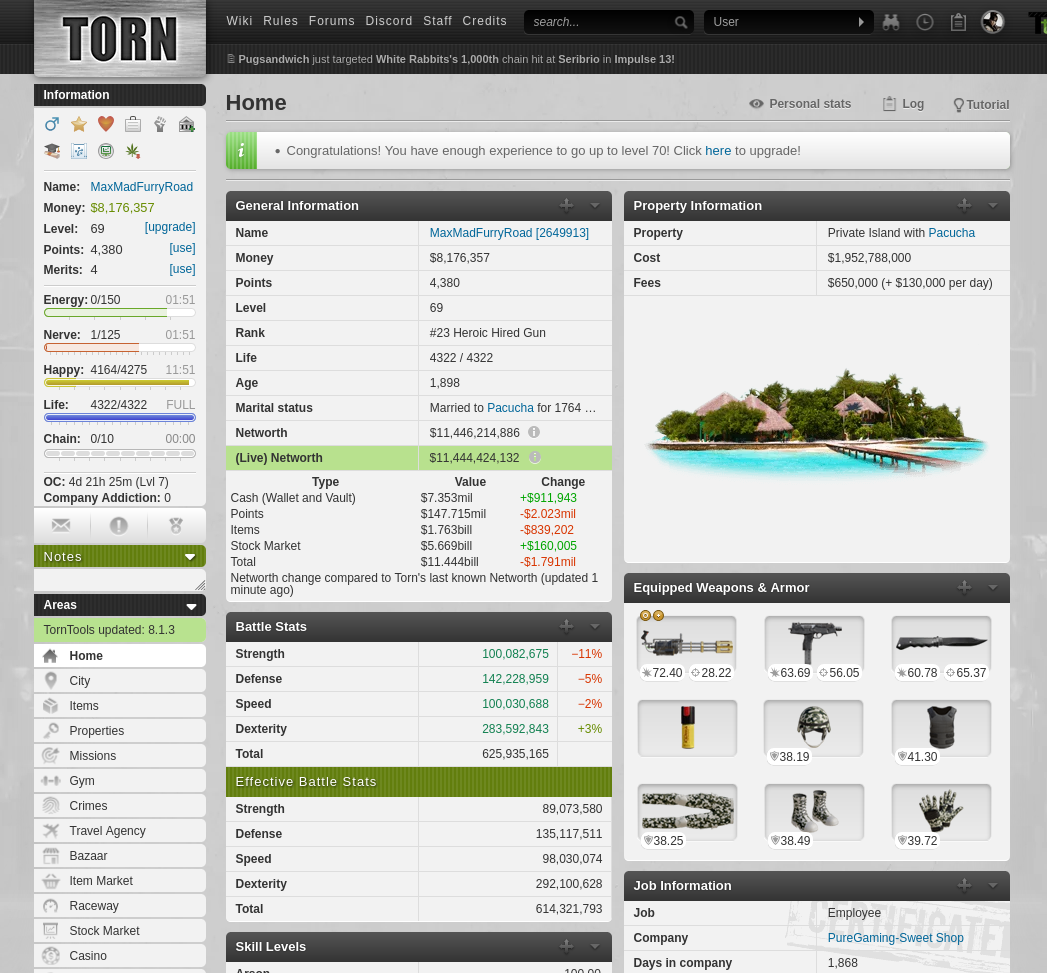1047x973 pixels.
Task: Use the binoculars search icon in header
Action: pos(890,22)
